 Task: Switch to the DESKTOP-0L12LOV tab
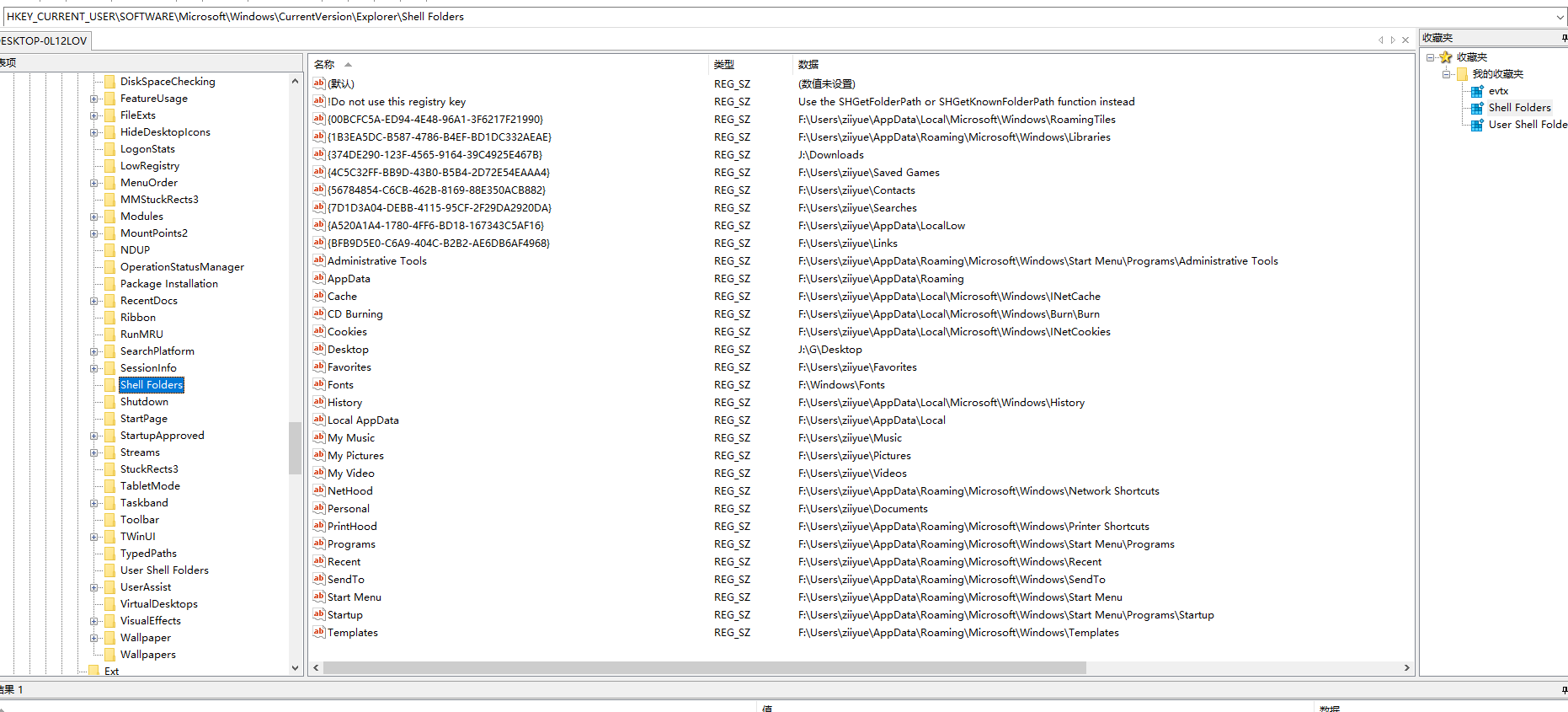point(44,40)
